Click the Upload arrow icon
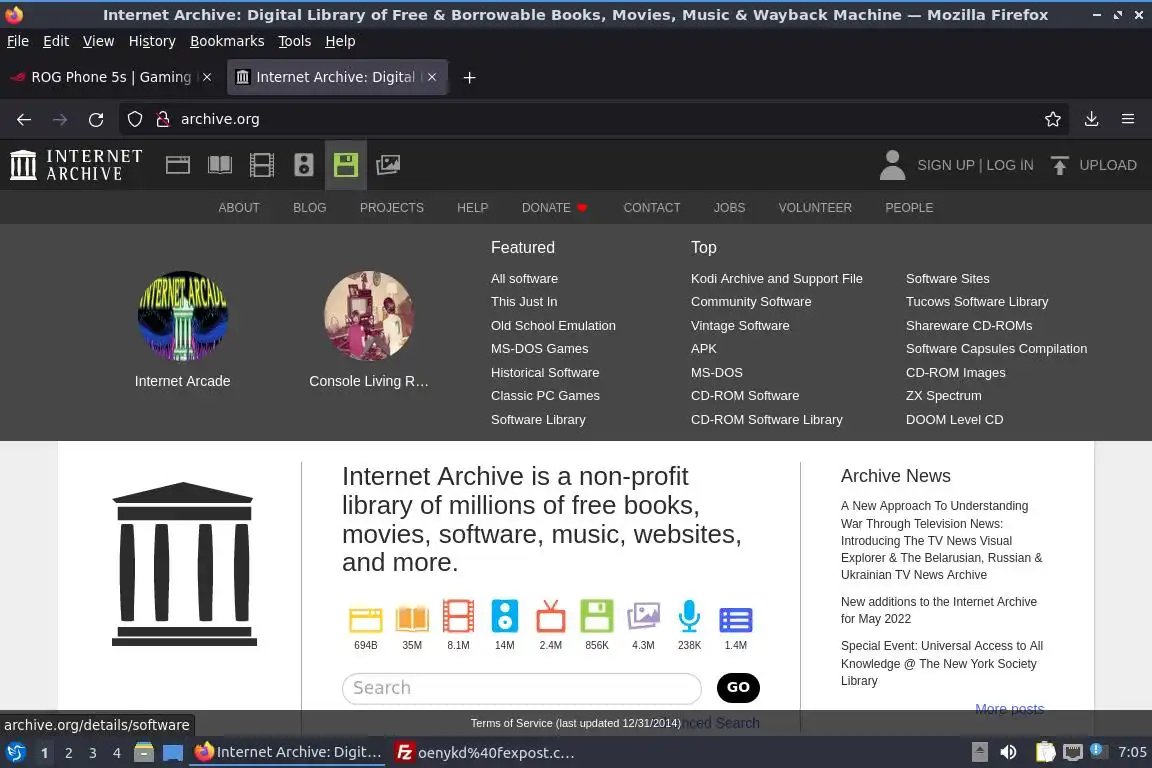This screenshot has height=768, width=1152. click(x=1059, y=165)
